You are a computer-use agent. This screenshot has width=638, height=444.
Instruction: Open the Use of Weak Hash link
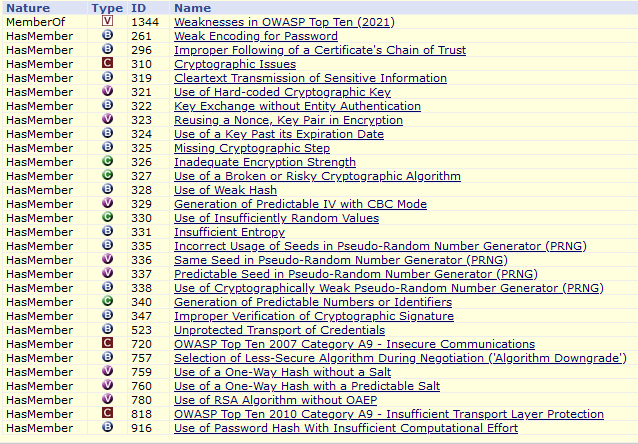pos(225,190)
